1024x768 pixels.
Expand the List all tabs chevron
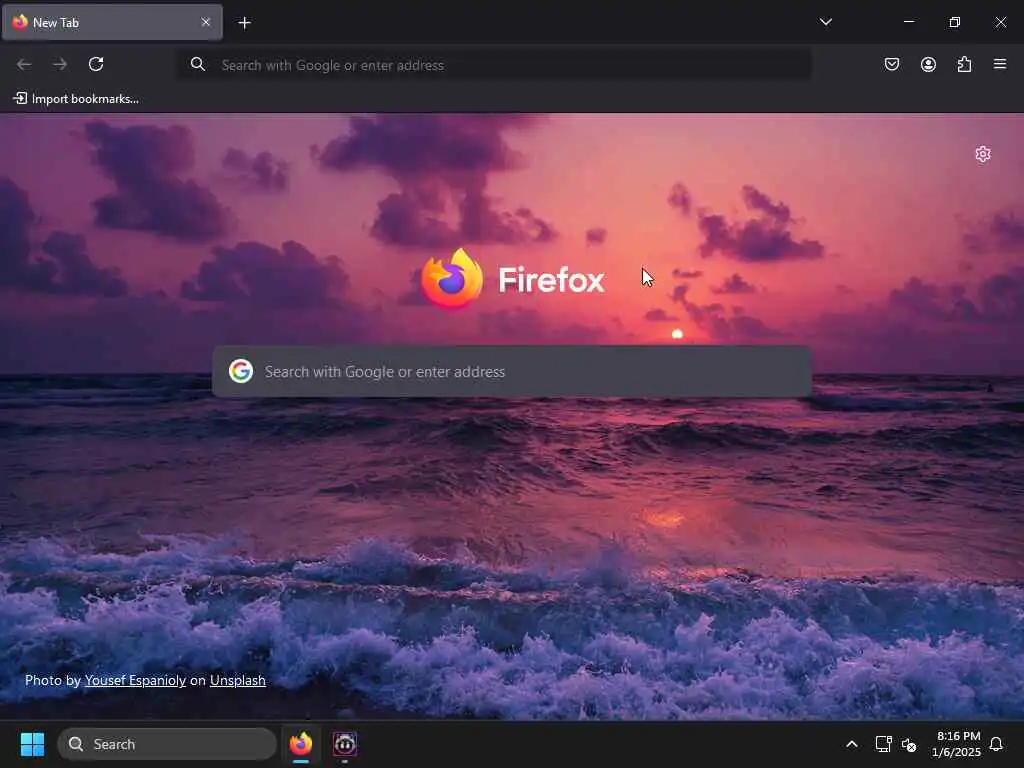[x=825, y=22]
